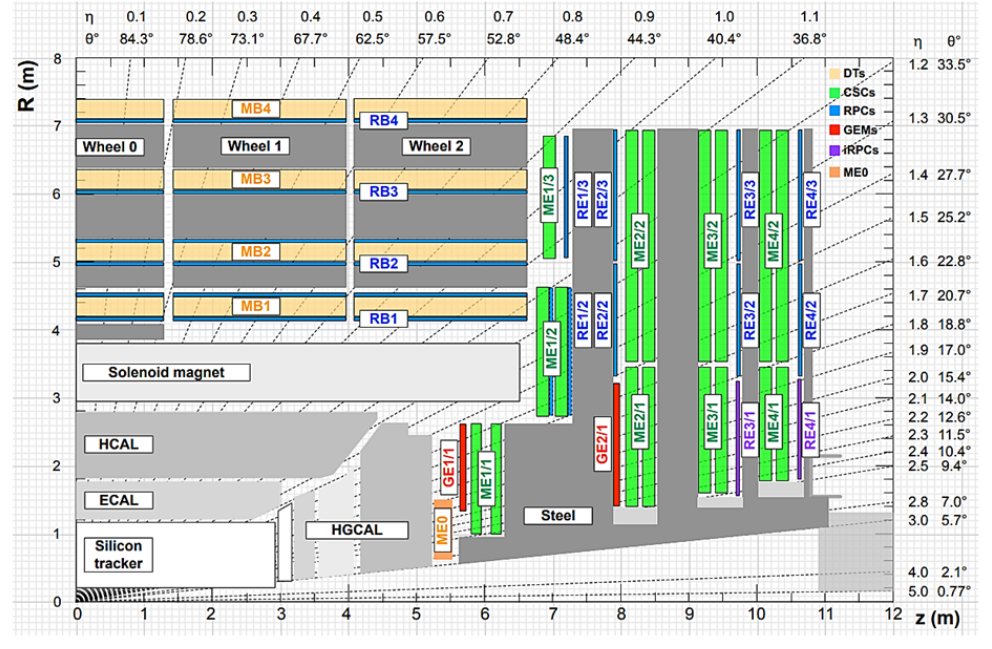The image size is (992, 649).
Task: Select the ME3/1 label
Action: (712, 421)
